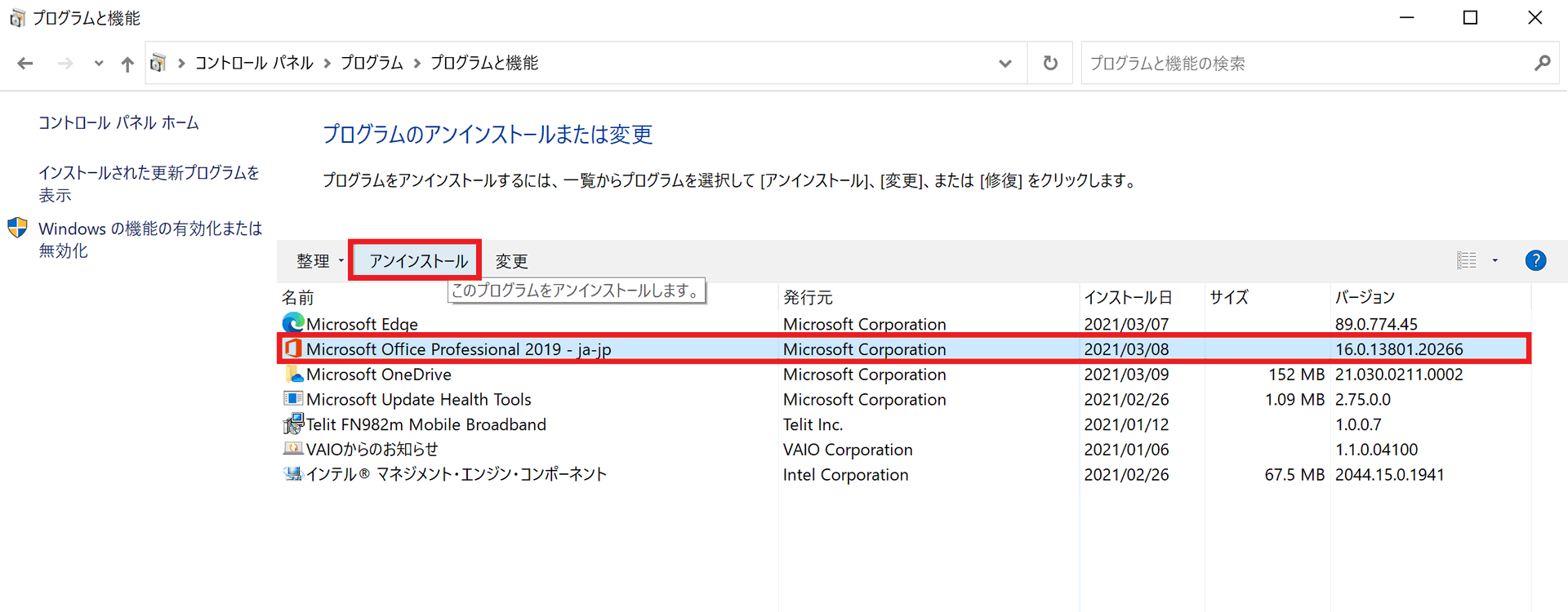The image size is (1568, 612).
Task: Open the blue Help icon
Action: [1535, 260]
